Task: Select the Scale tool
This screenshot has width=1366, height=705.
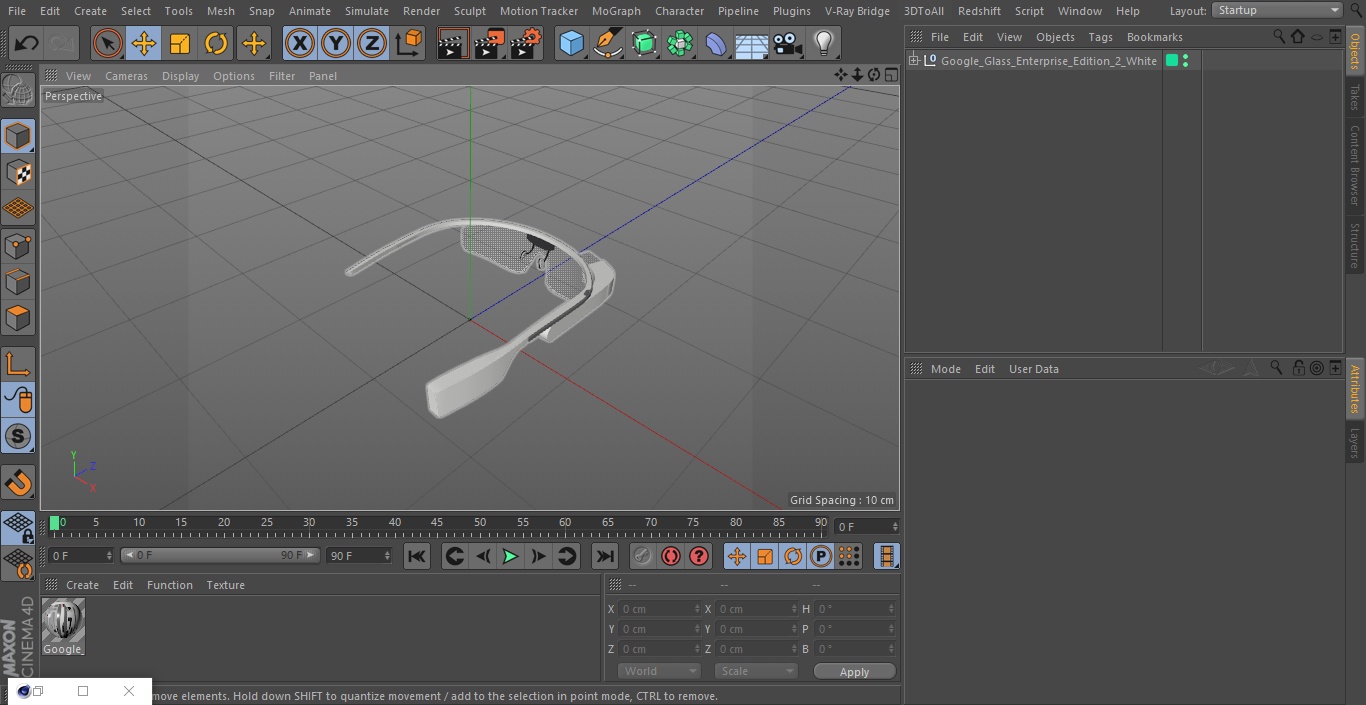Action: pos(180,43)
